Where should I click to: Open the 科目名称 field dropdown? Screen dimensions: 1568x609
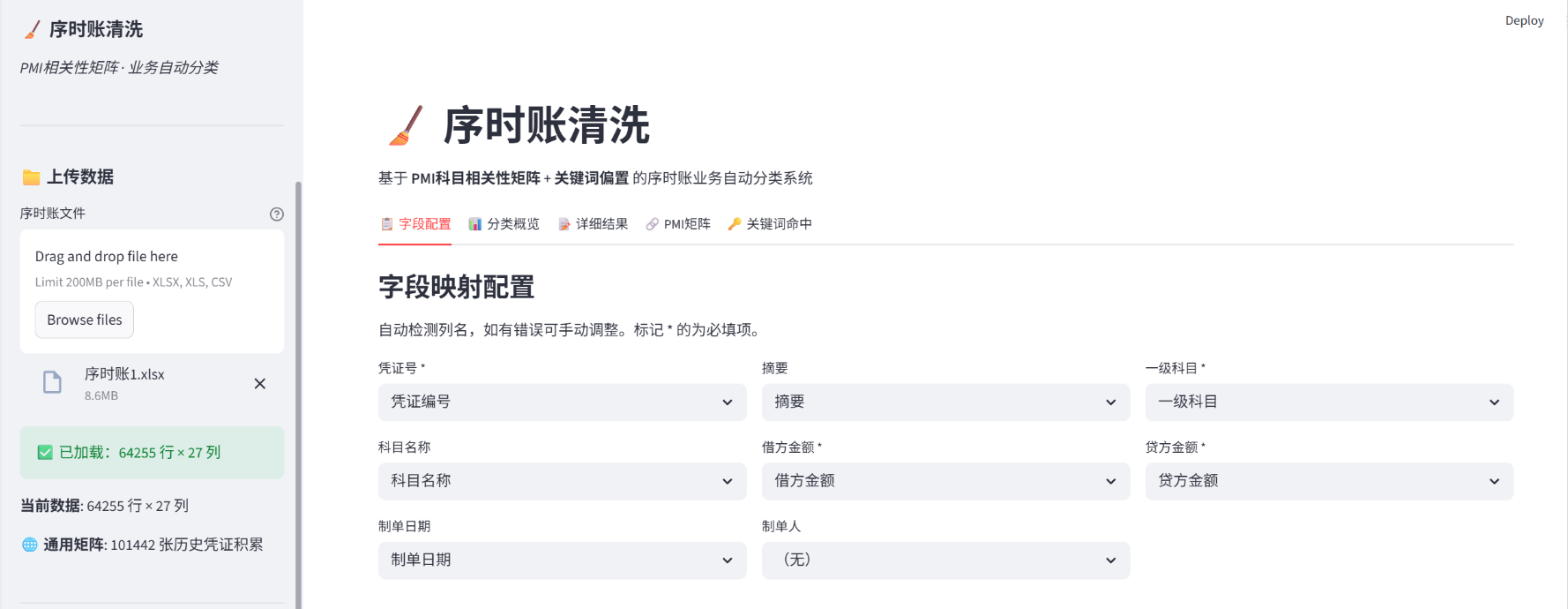[x=563, y=481]
